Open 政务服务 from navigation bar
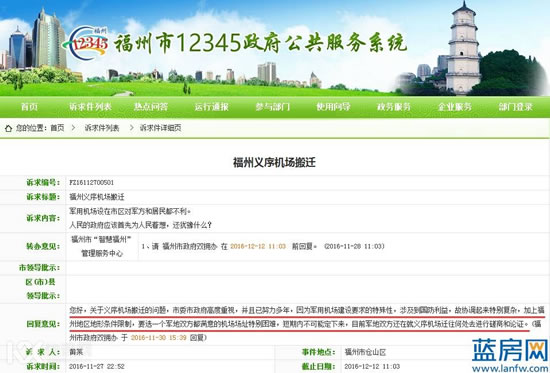Image resolution: width=550 pixels, height=373 pixels. (394, 107)
